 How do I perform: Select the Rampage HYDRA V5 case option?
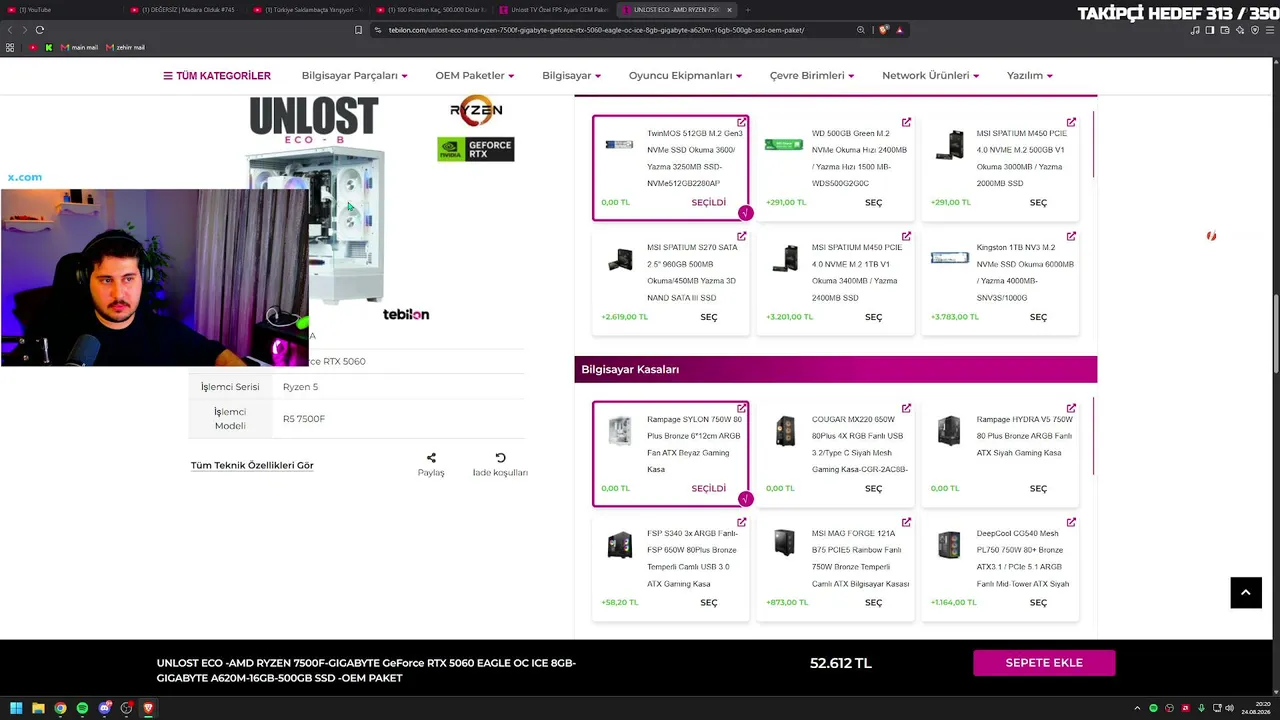(x=1038, y=489)
